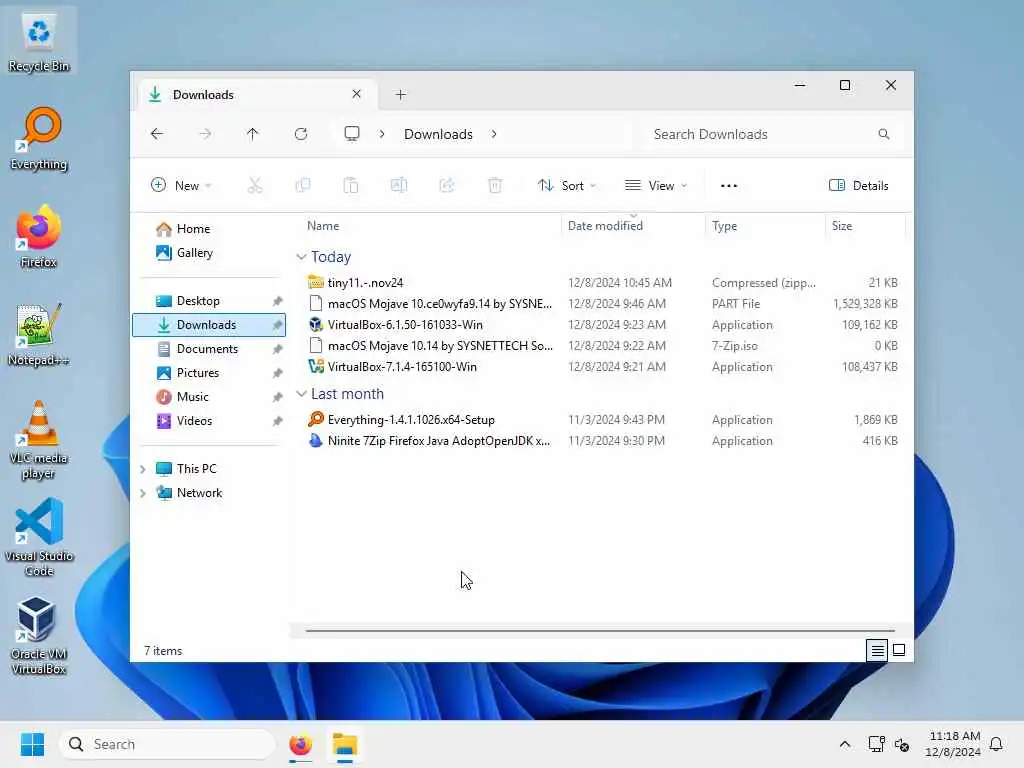Open the Sort dropdown menu
This screenshot has height=768, width=1024.
click(566, 185)
